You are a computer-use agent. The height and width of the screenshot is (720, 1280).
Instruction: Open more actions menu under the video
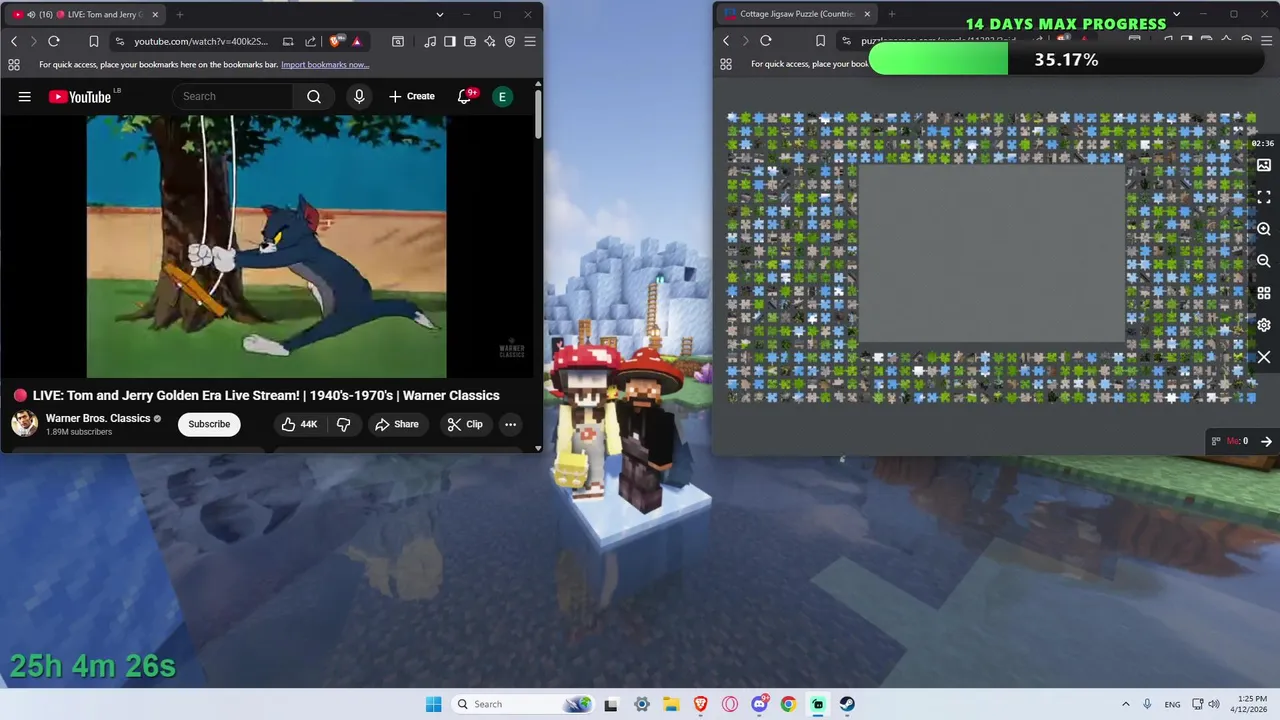point(510,424)
